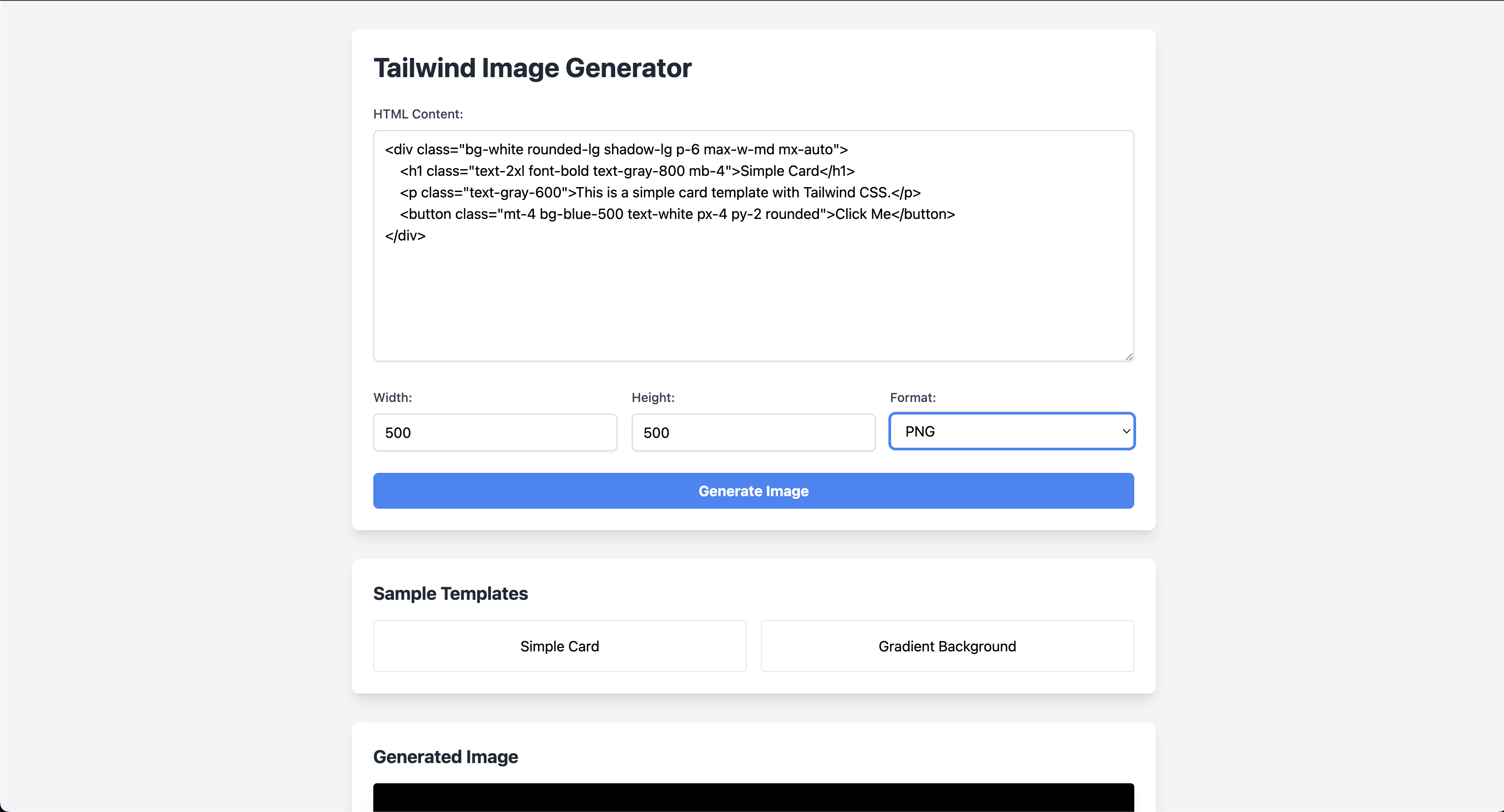Load the Gradient Background sample template

[947, 646]
